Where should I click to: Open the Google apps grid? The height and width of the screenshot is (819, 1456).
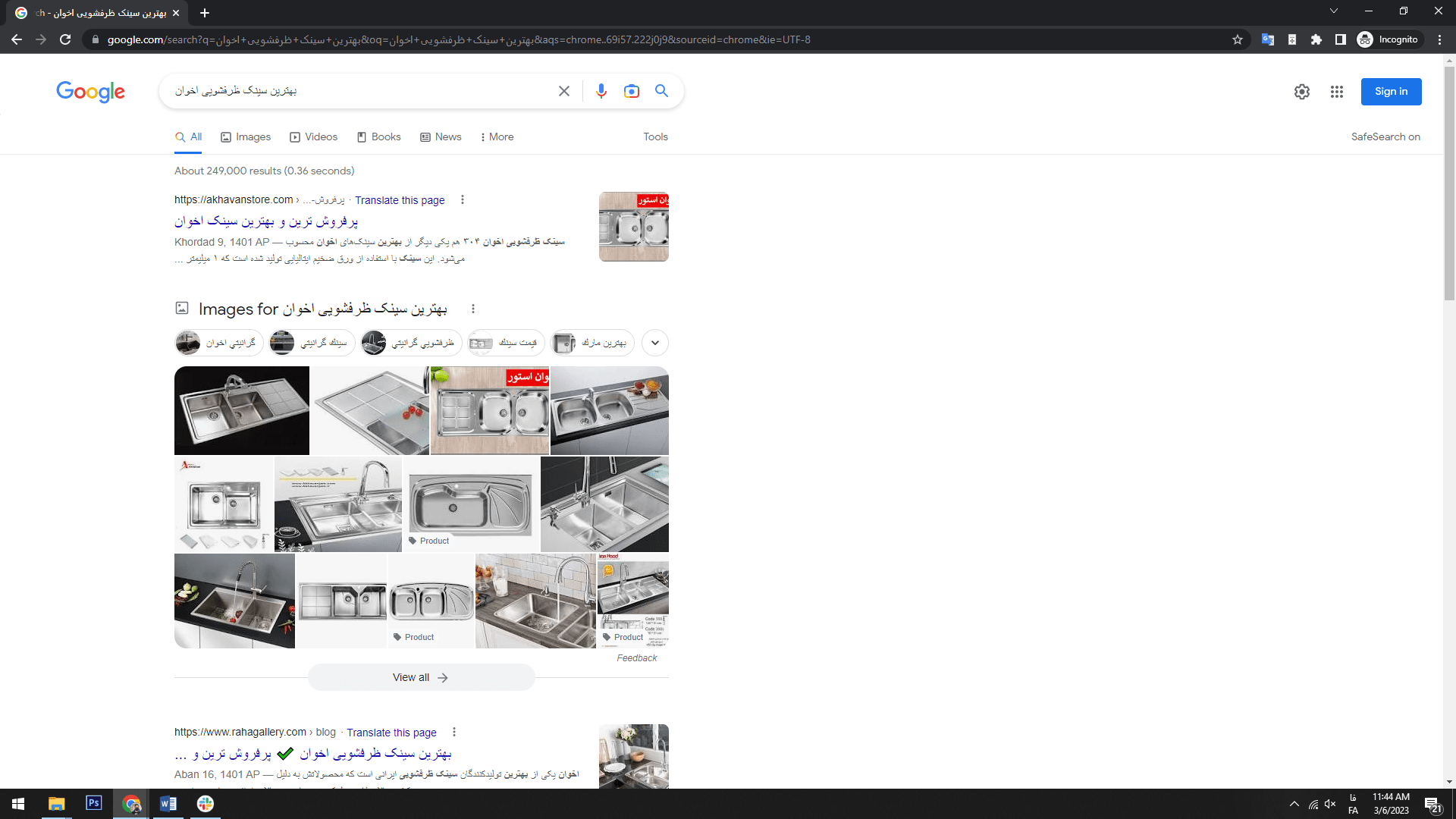click(x=1337, y=92)
